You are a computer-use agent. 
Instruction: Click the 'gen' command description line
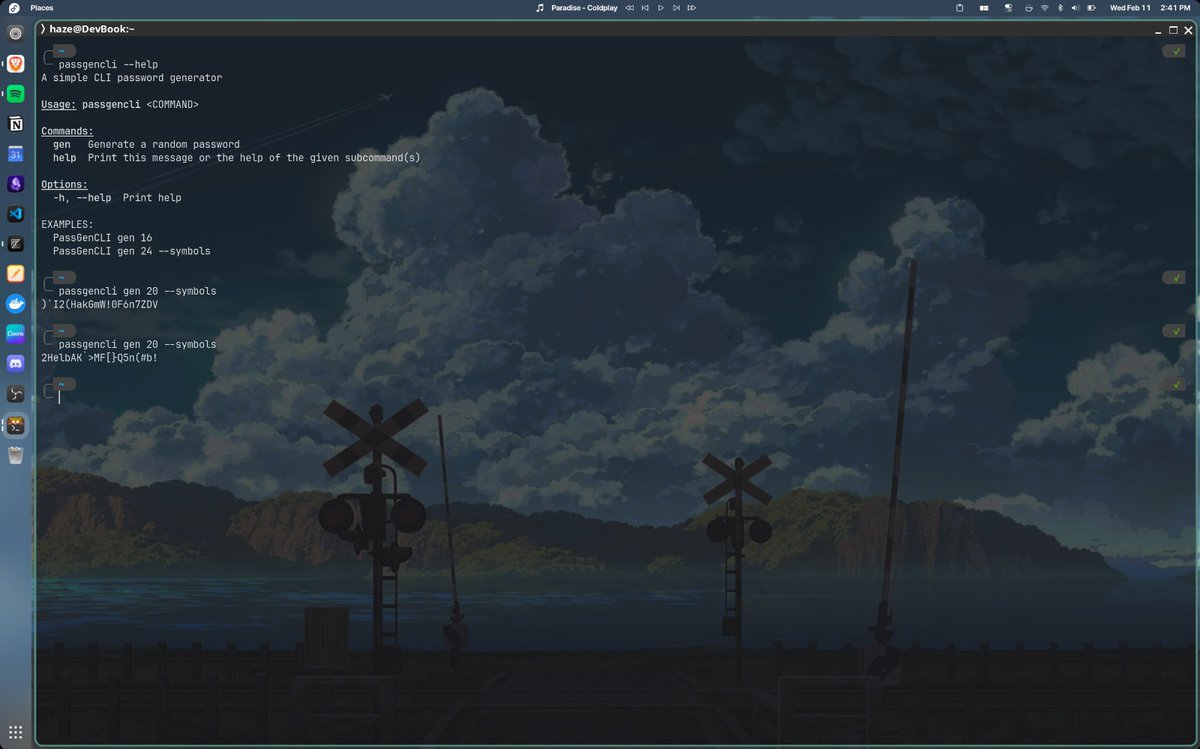(x=146, y=144)
